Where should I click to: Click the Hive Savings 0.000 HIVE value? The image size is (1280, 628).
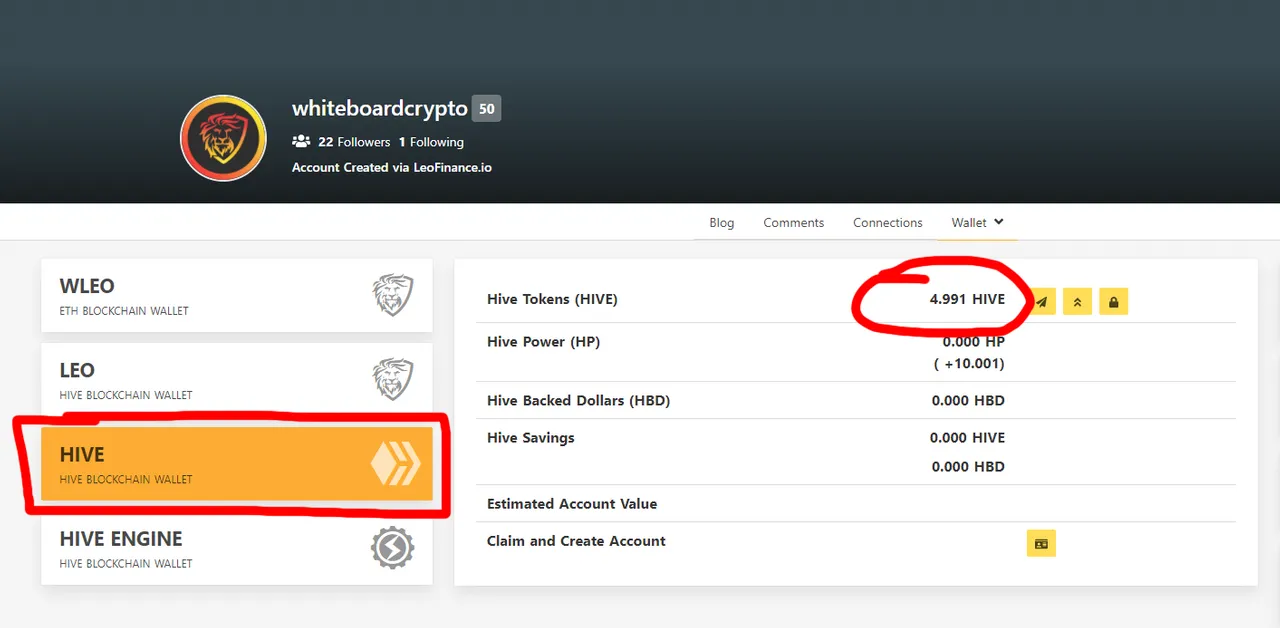[x=967, y=438]
